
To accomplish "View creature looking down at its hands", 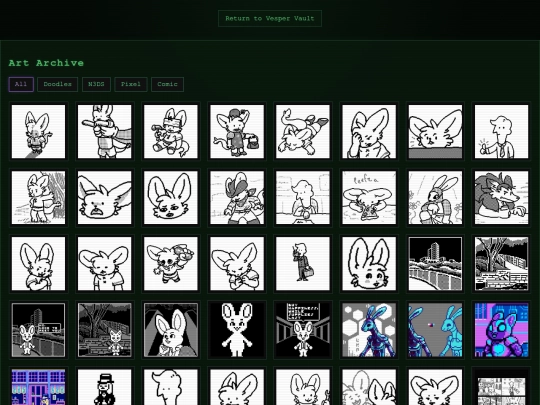I will point(237,264).
